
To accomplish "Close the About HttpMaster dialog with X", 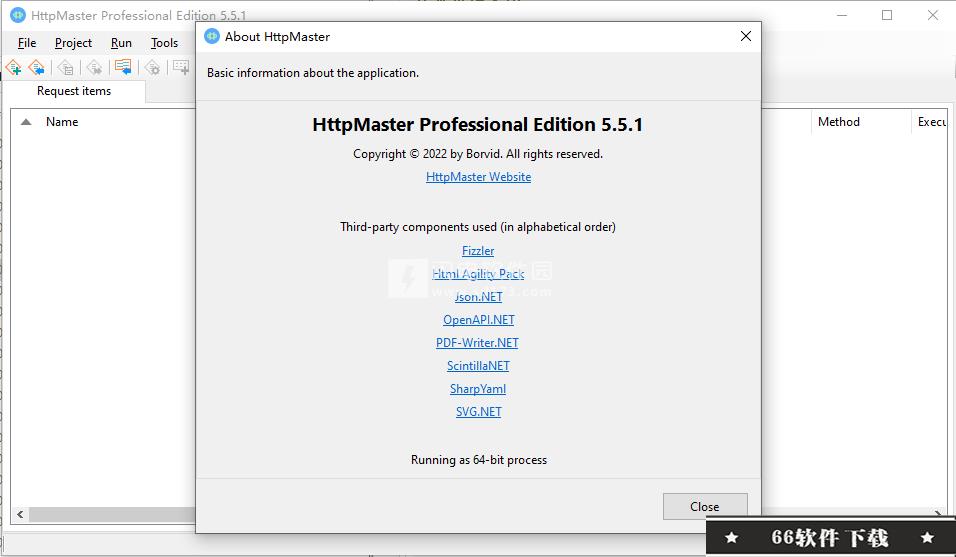I will pos(746,37).
